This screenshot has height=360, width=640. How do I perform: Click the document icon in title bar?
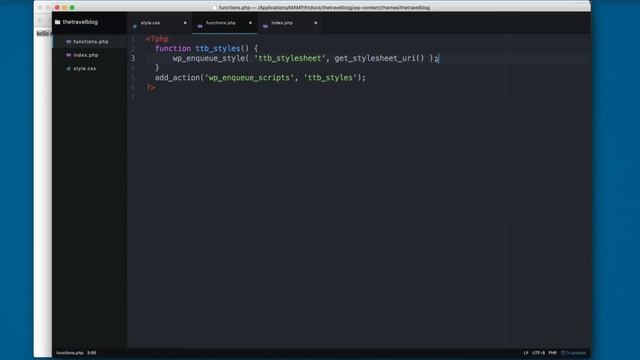[x=215, y=7]
